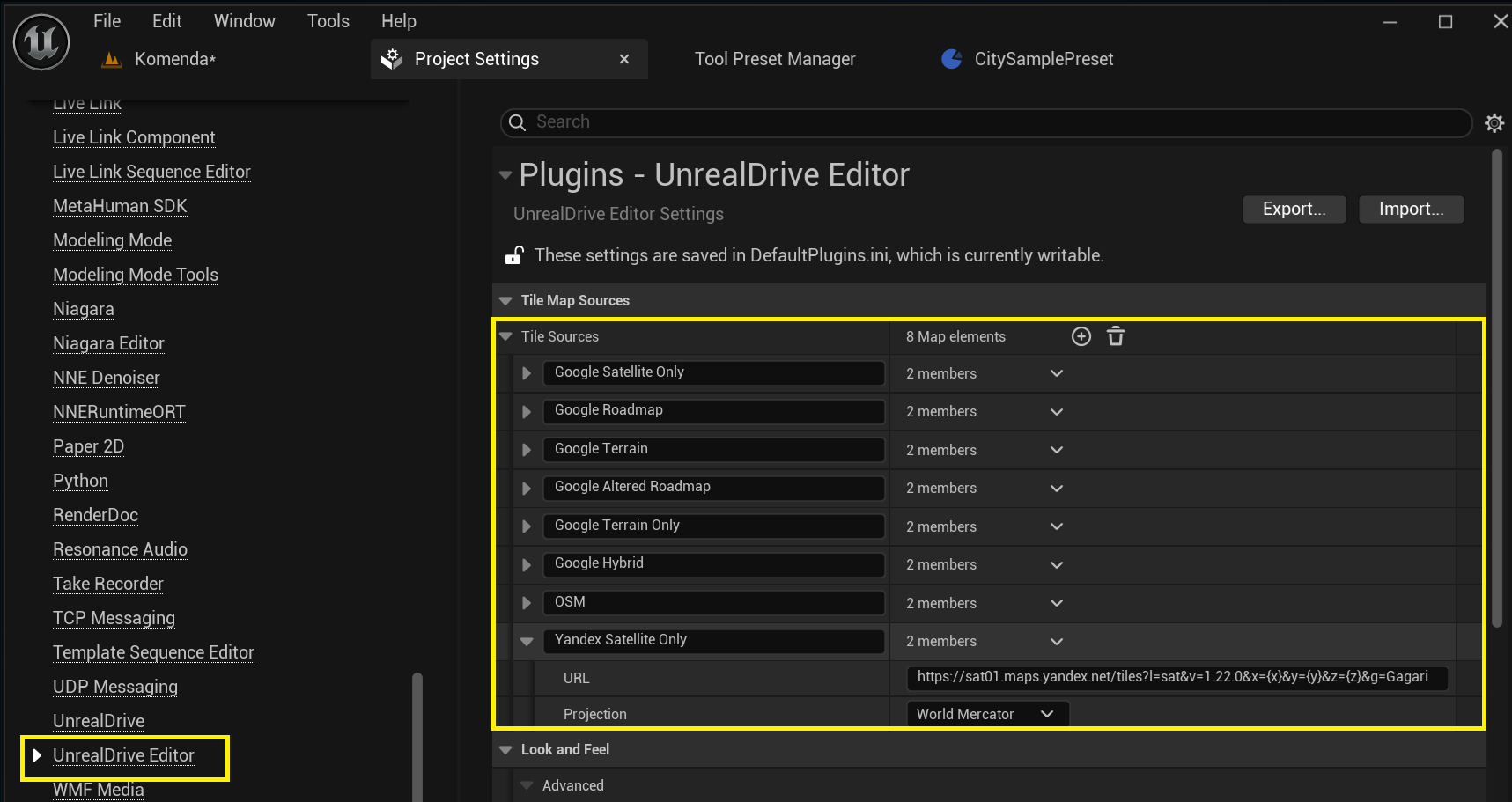The width and height of the screenshot is (1512, 802).
Task: Click the settings panel vertical scrollbar
Action: [1497, 387]
